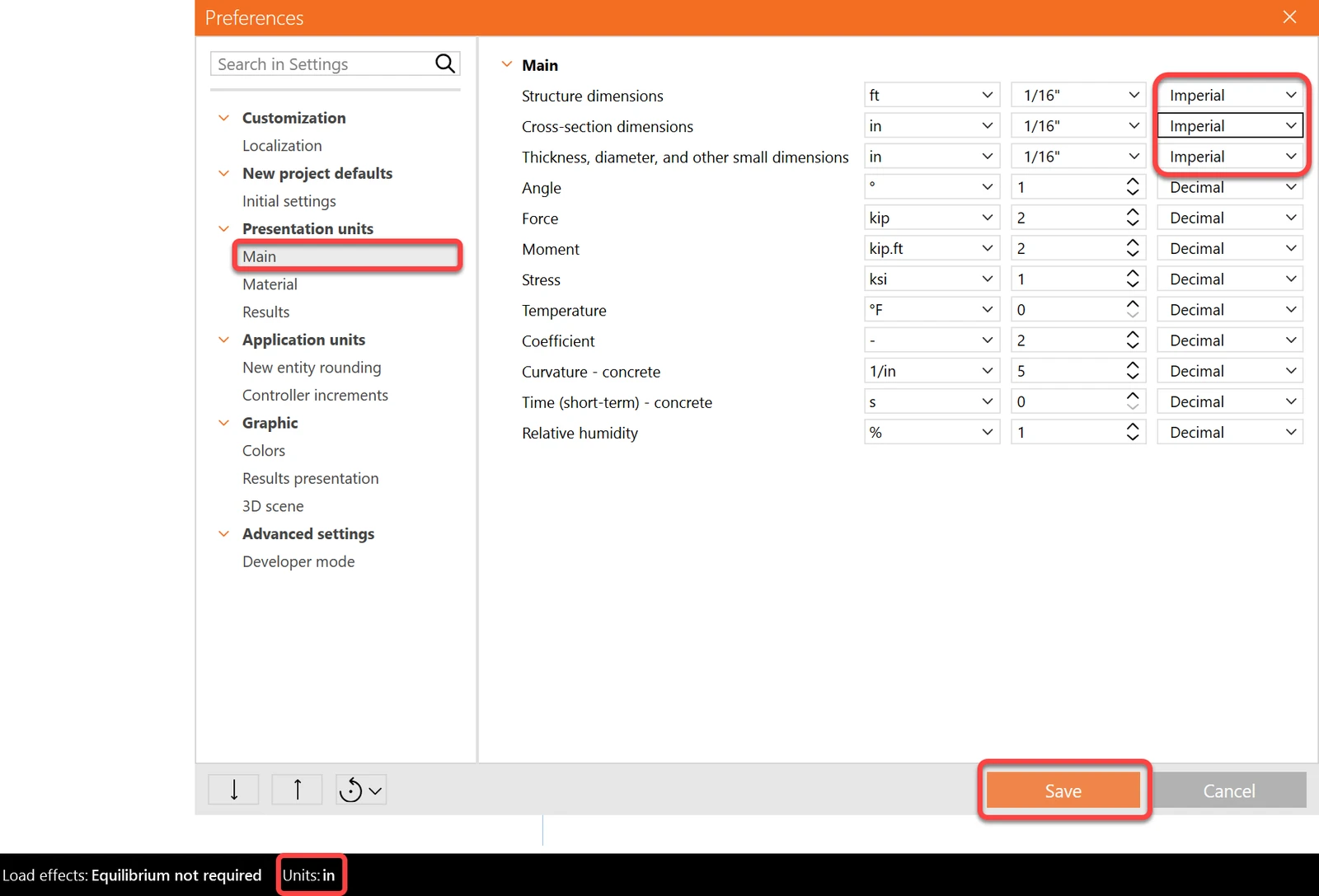Open Force format dropdown
The image size is (1319, 896).
pos(1230,218)
